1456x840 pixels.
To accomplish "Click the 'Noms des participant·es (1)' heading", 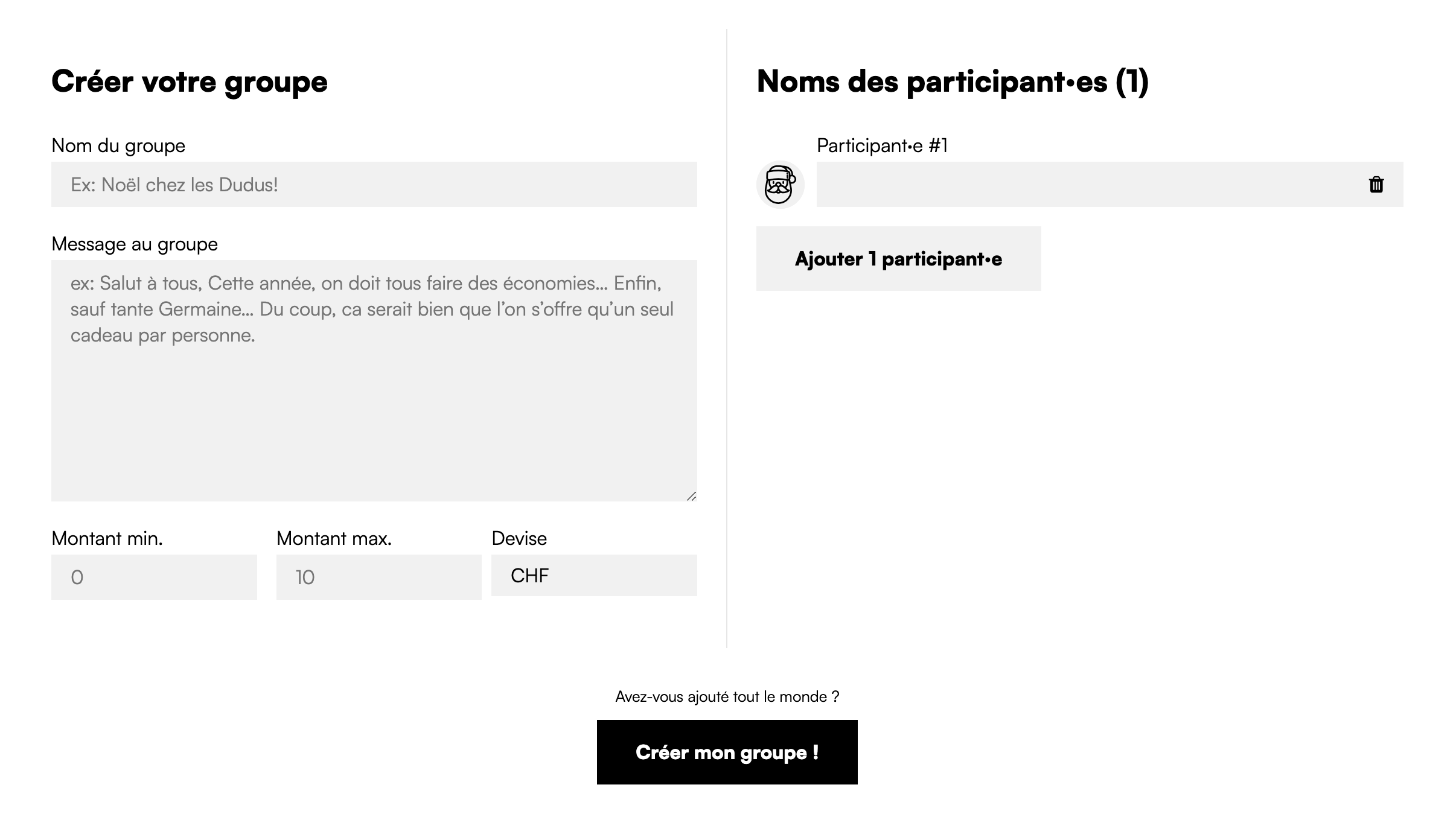I will [953, 81].
